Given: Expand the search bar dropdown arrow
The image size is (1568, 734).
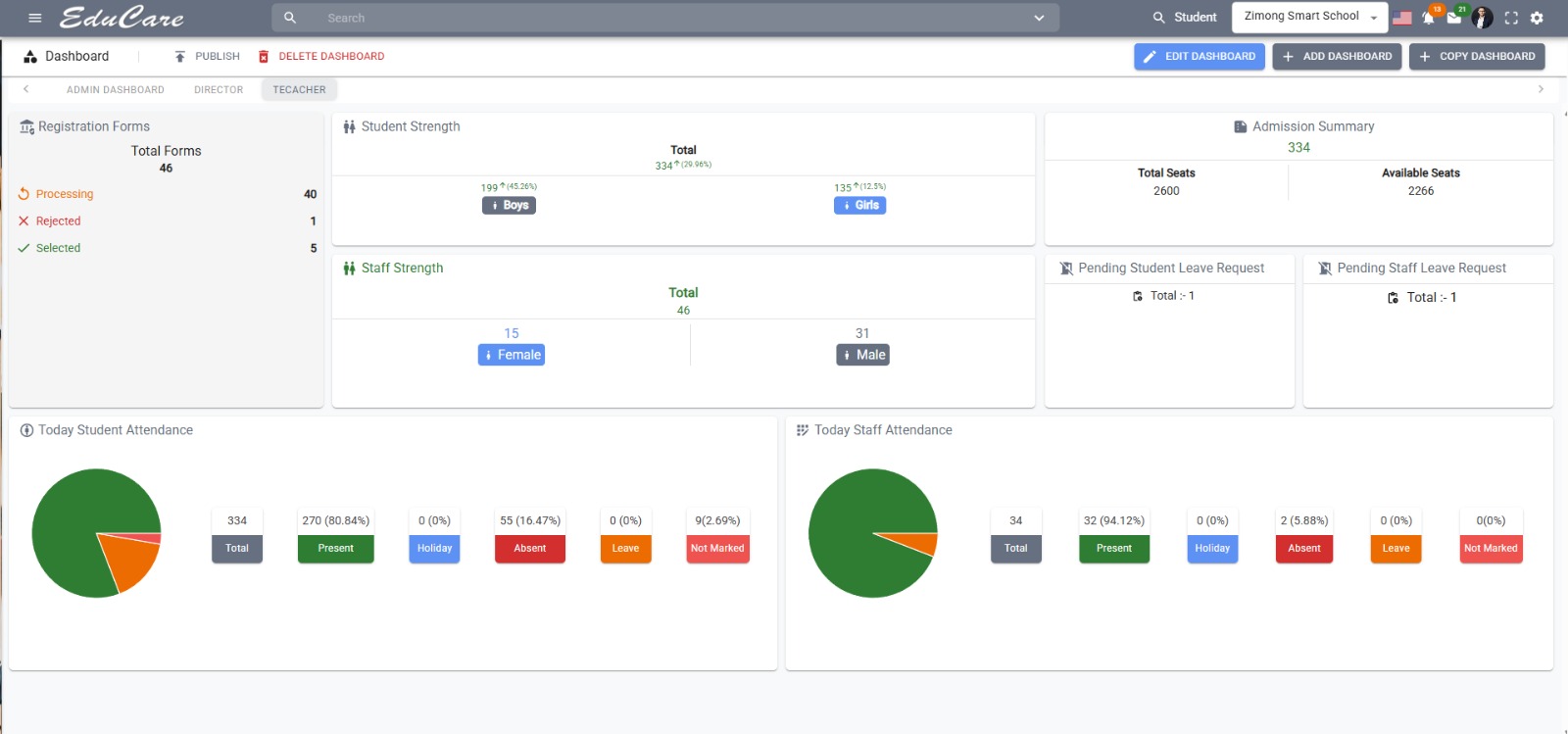Looking at the screenshot, I should pyautogui.click(x=1039, y=18).
